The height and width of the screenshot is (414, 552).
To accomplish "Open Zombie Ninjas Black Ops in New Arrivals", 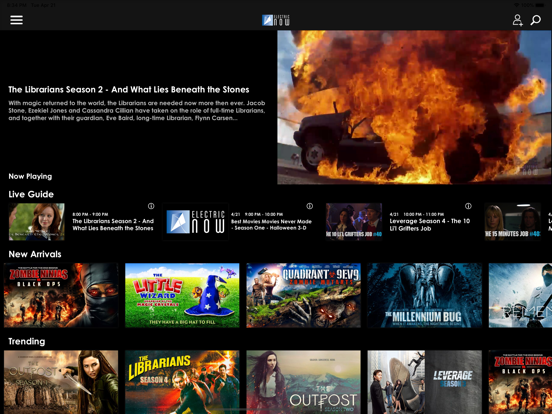I will click(61, 295).
